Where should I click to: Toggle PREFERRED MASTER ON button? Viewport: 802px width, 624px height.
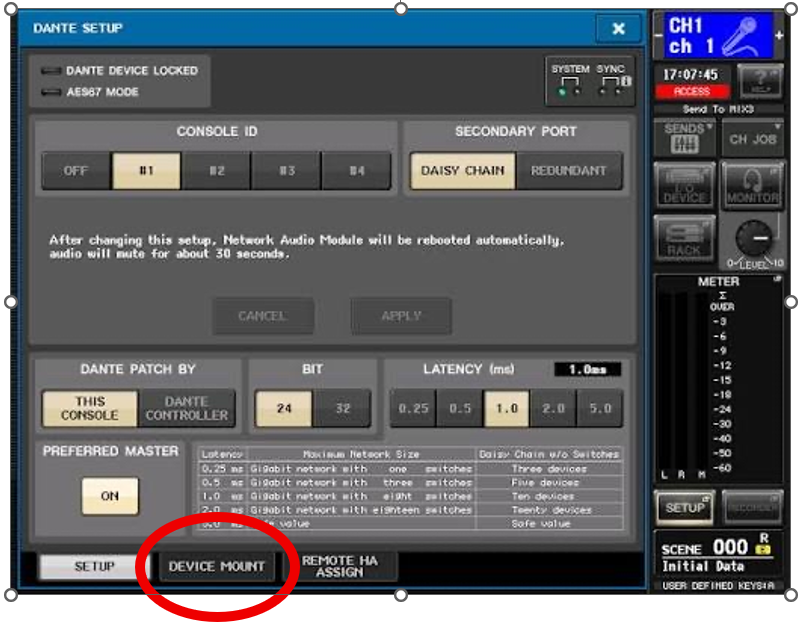click(110, 496)
